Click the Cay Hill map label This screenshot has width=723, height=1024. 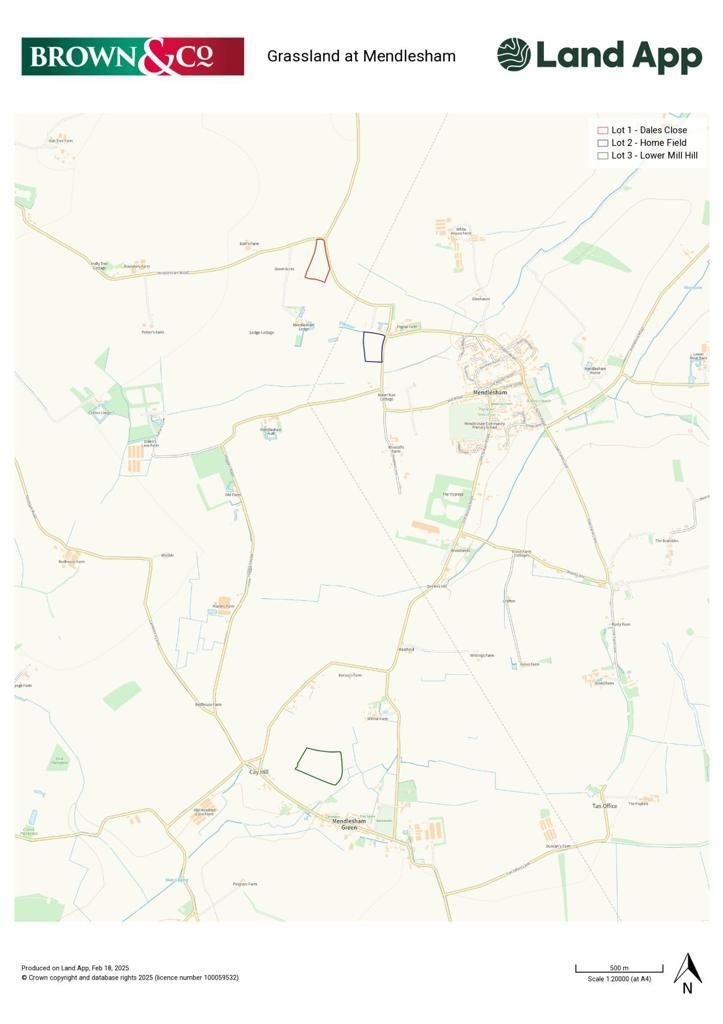(x=259, y=772)
